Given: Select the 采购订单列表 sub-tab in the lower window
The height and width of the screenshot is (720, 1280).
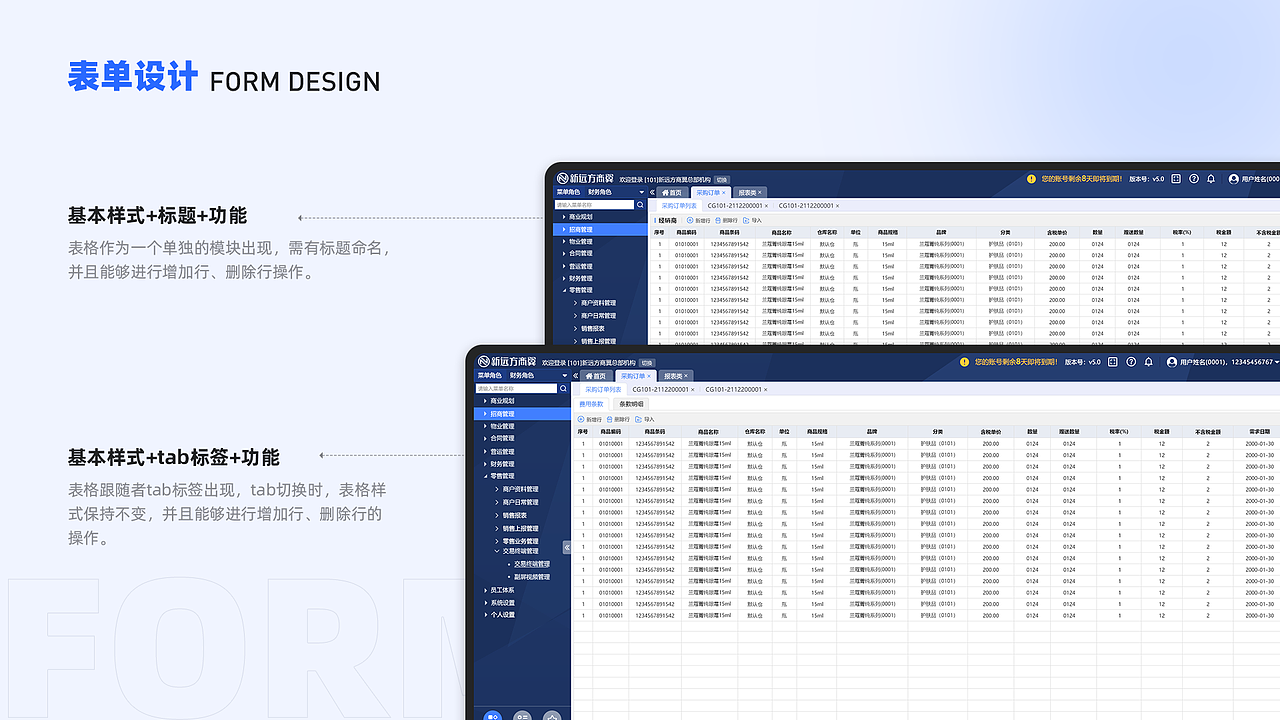Looking at the screenshot, I should click(x=603, y=390).
